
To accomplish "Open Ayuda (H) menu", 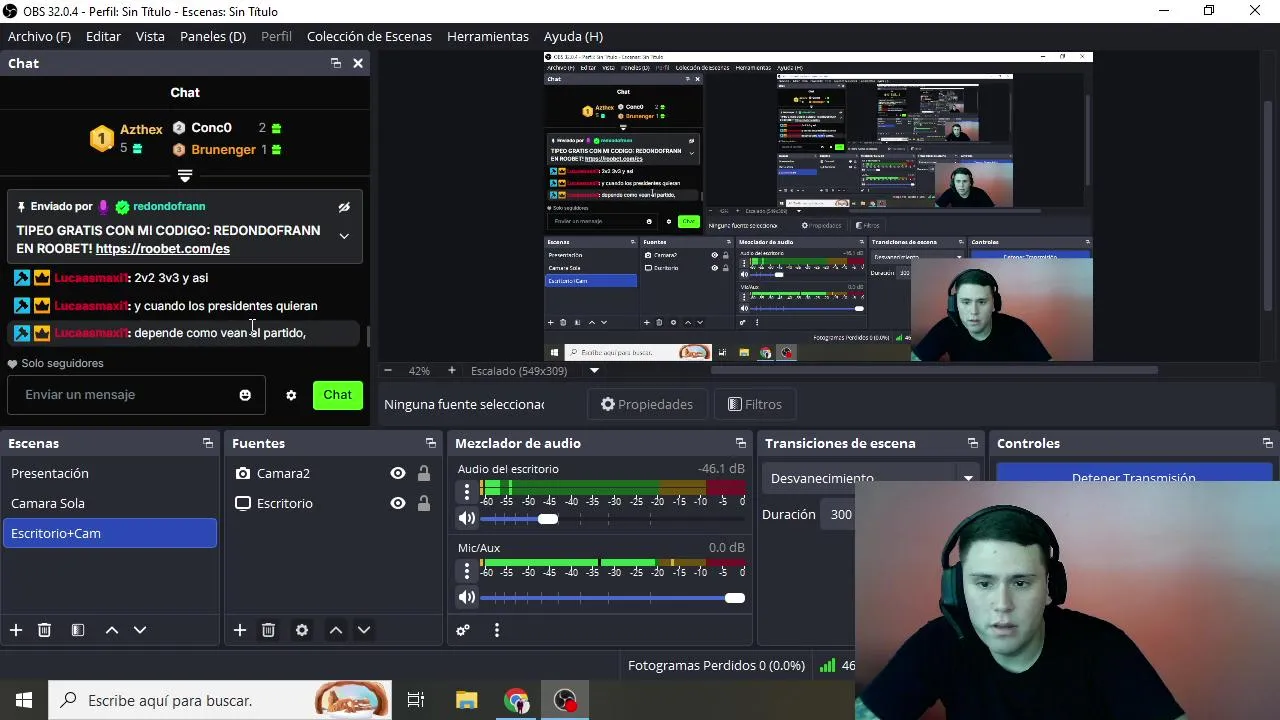I will point(573,36).
